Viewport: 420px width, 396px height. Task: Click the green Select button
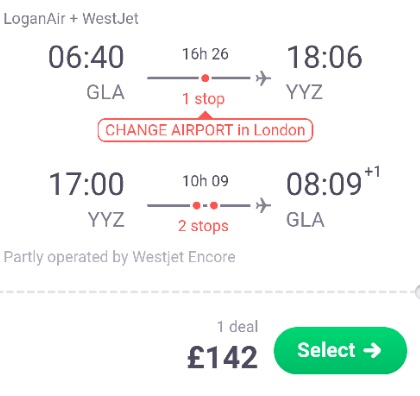[340, 350]
